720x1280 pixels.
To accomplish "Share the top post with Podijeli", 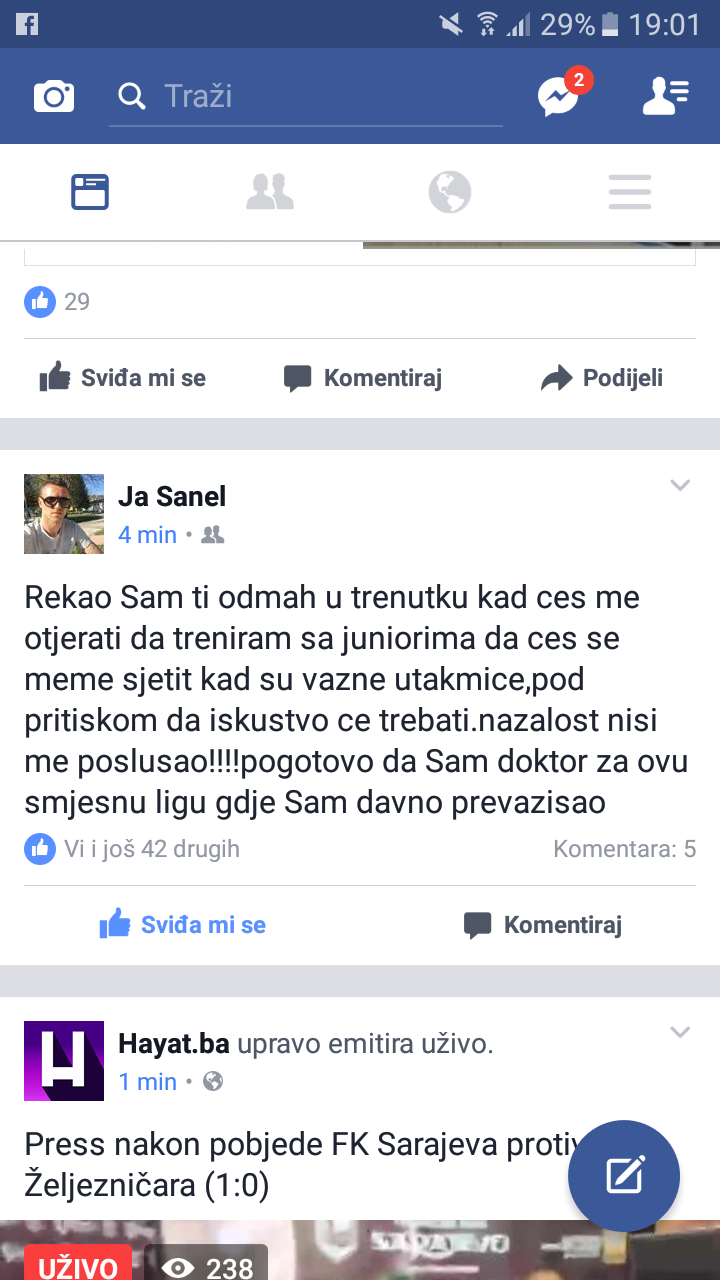I will (x=602, y=378).
